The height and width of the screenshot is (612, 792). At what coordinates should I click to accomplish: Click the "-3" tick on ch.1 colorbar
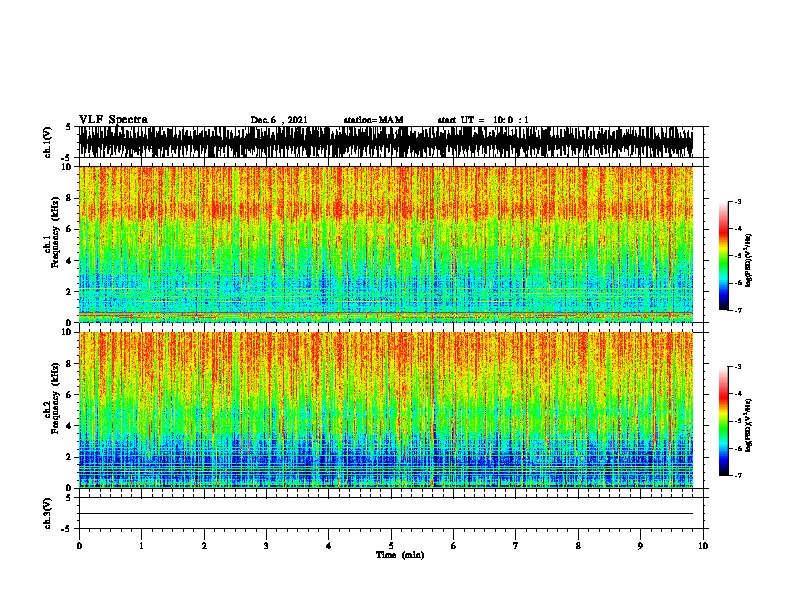(738, 201)
